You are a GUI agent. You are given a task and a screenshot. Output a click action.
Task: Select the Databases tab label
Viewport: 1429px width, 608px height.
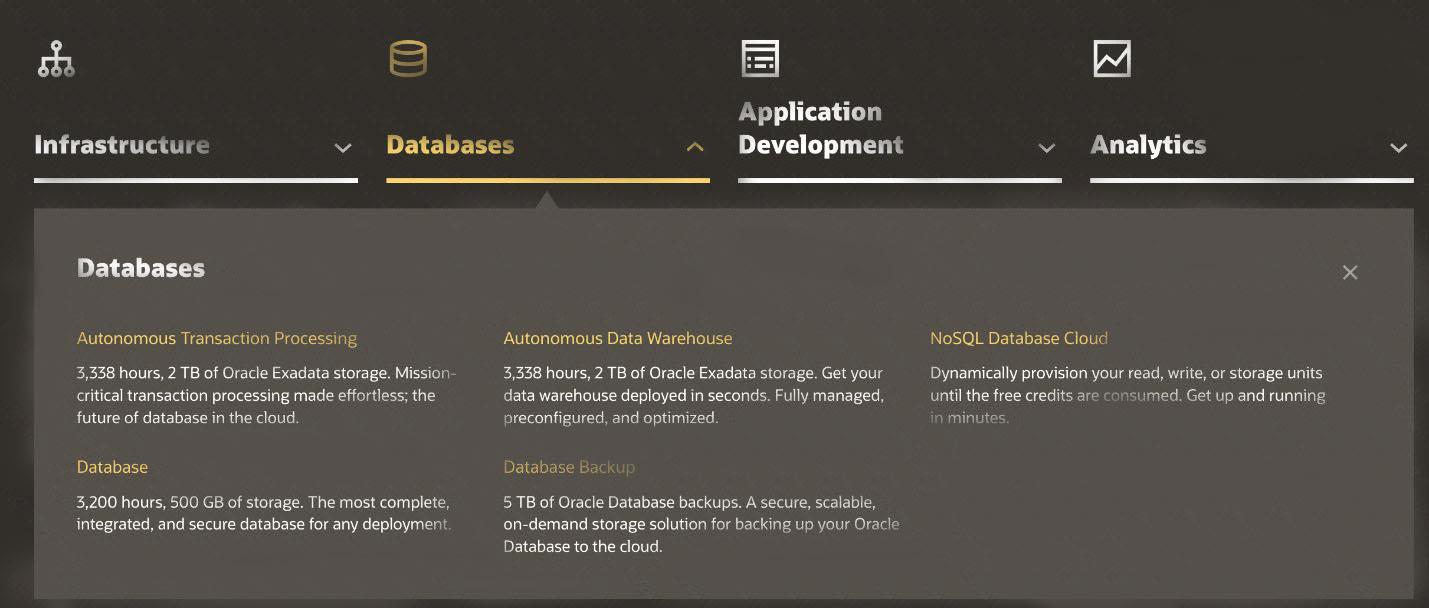click(450, 145)
